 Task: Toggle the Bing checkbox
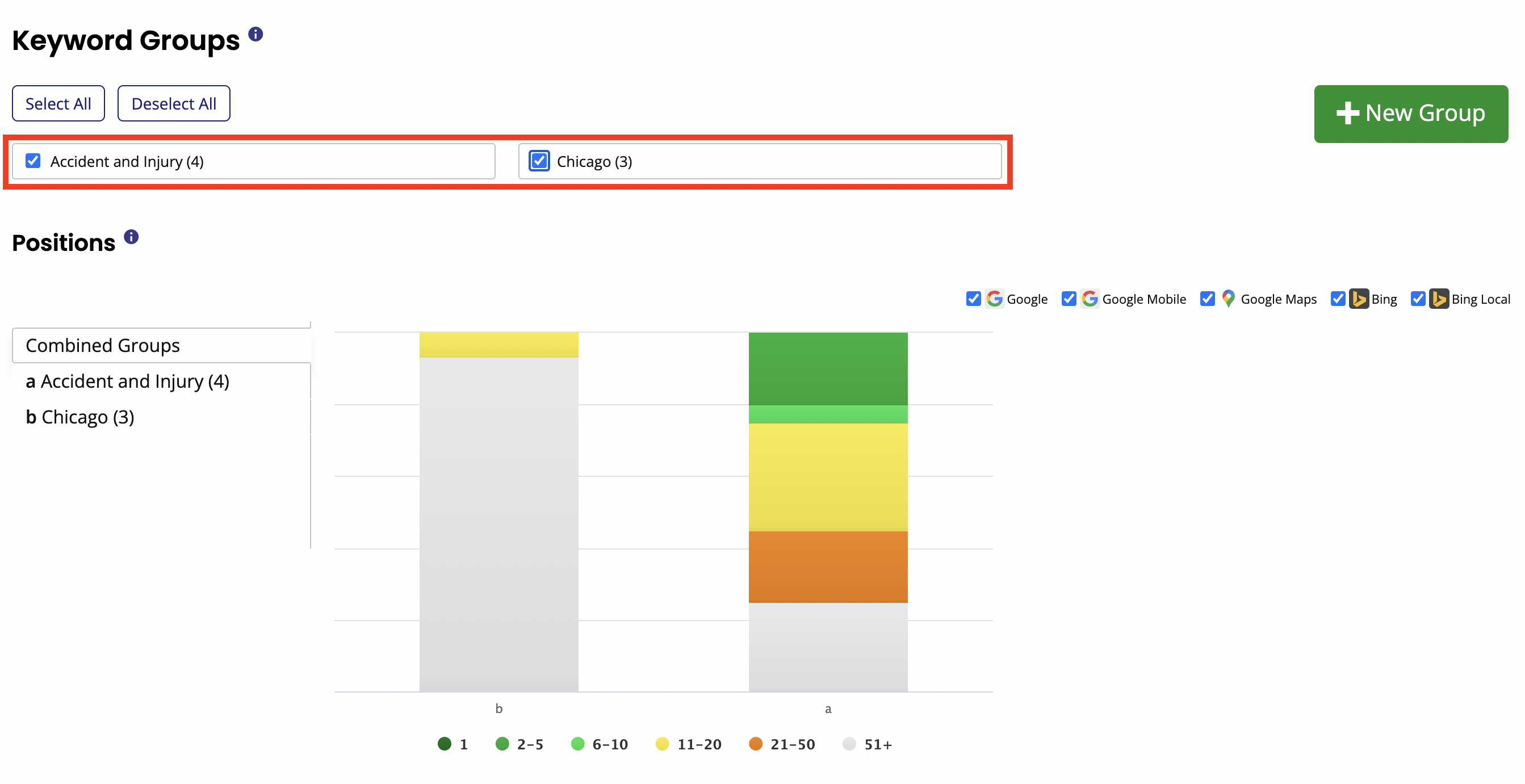point(1337,299)
